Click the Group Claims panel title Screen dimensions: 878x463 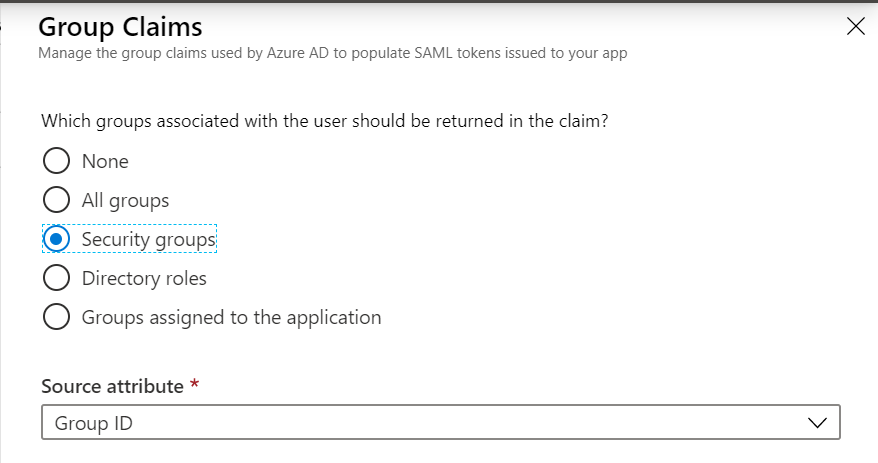119,27
